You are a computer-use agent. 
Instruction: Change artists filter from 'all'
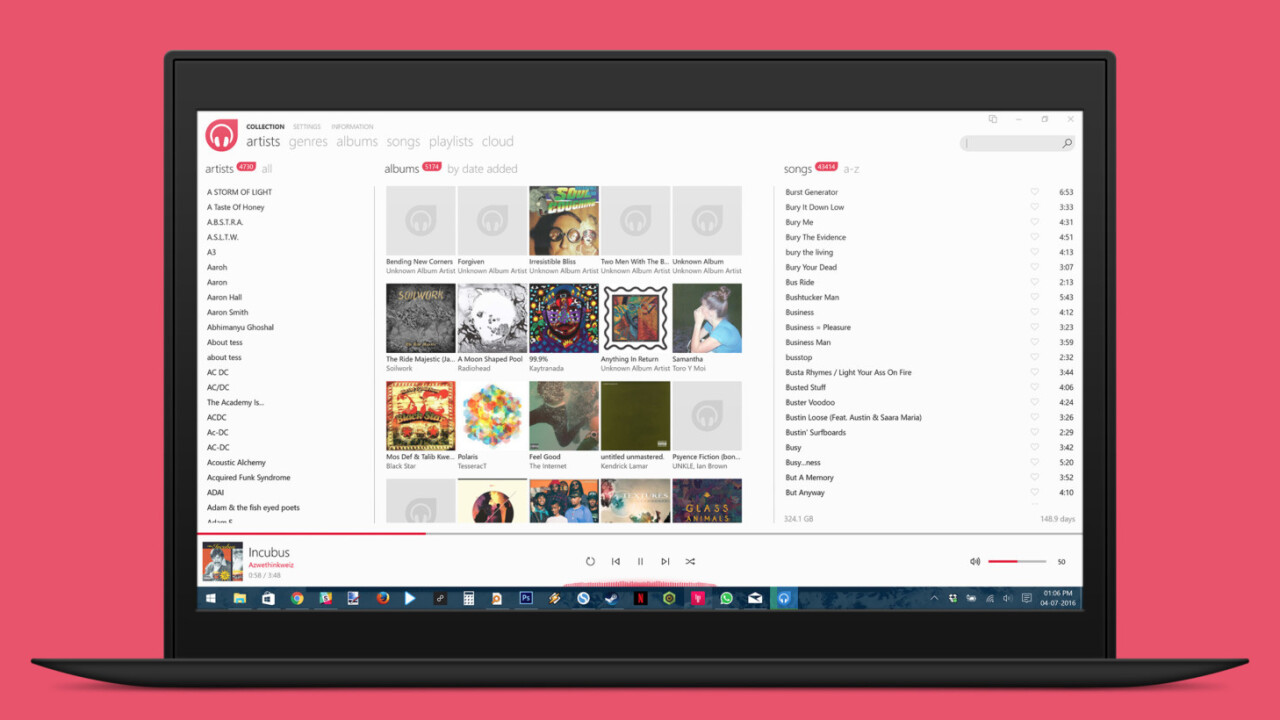click(x=267, y=169)
